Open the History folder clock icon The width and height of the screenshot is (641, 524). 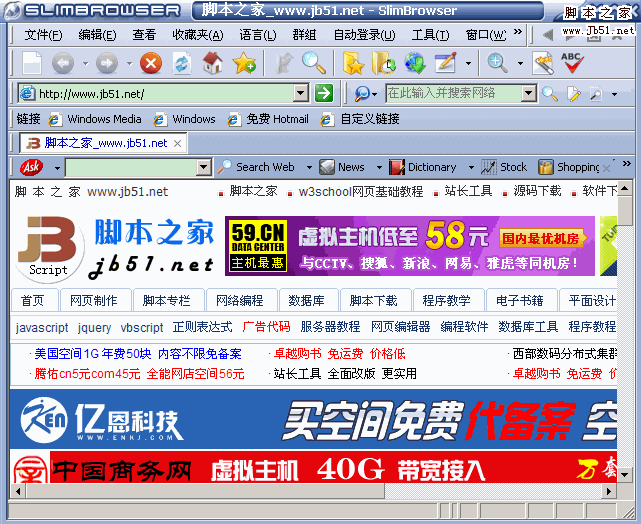point(383,63)
